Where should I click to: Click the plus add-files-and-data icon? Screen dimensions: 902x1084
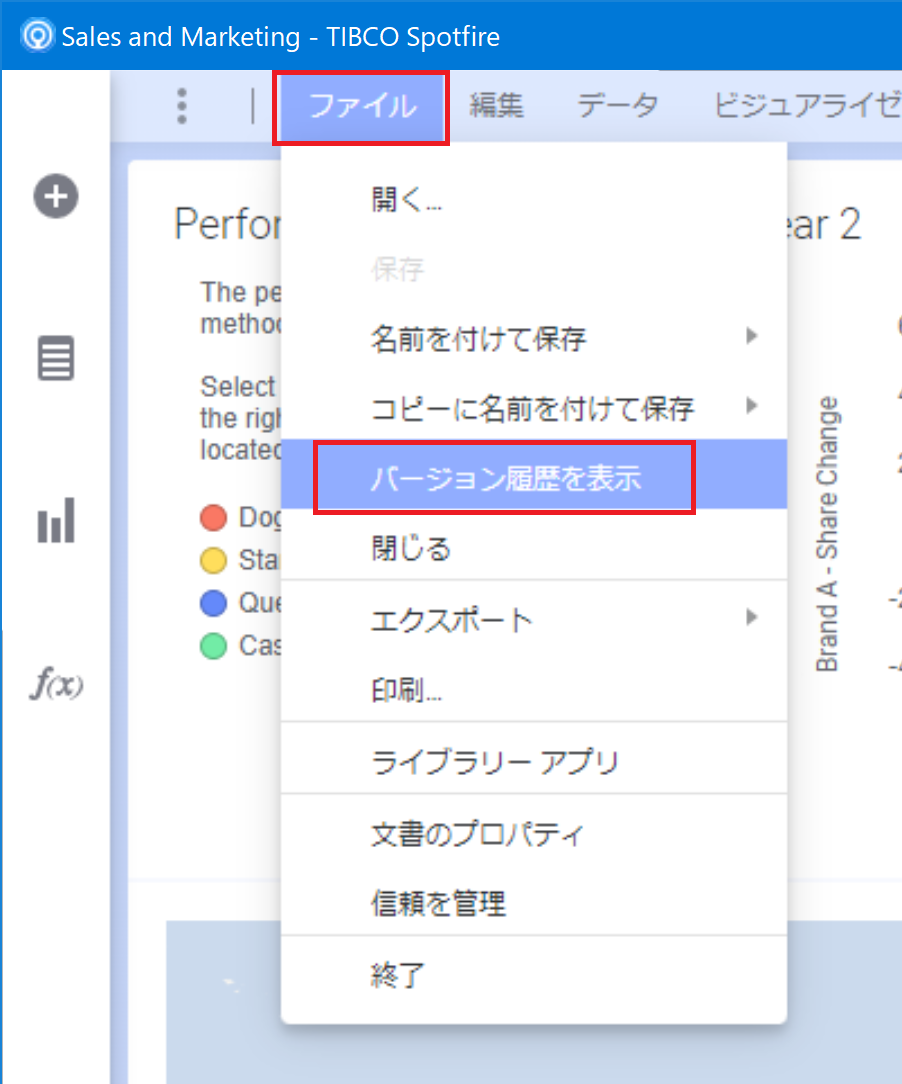[x=56, y=196]
